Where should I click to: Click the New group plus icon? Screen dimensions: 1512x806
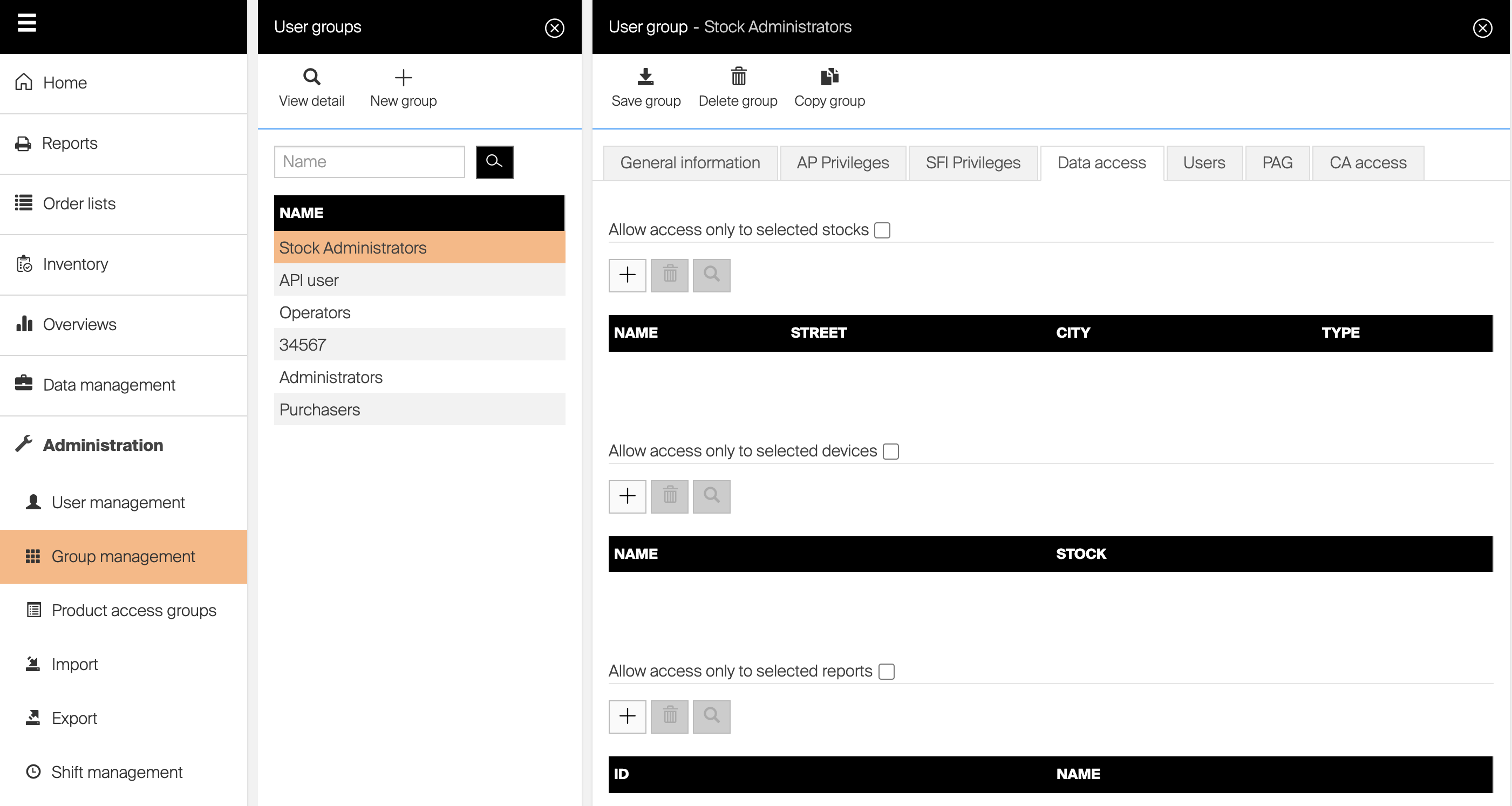tap(403, 78)
